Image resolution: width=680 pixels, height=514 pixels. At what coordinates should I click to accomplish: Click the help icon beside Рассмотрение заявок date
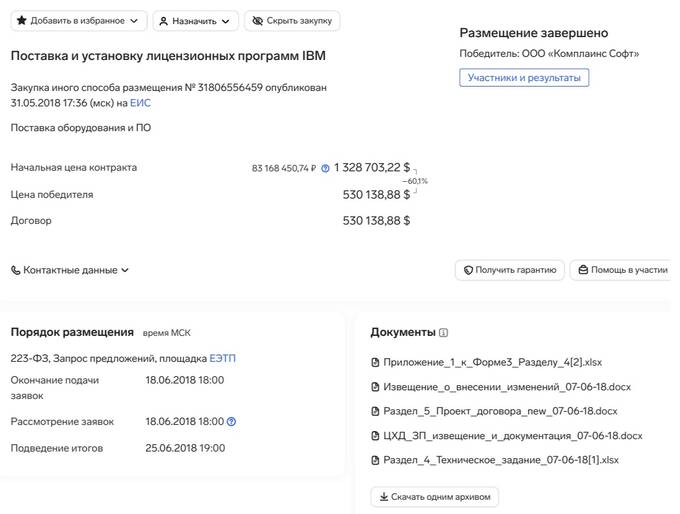[x=232, y=421]
